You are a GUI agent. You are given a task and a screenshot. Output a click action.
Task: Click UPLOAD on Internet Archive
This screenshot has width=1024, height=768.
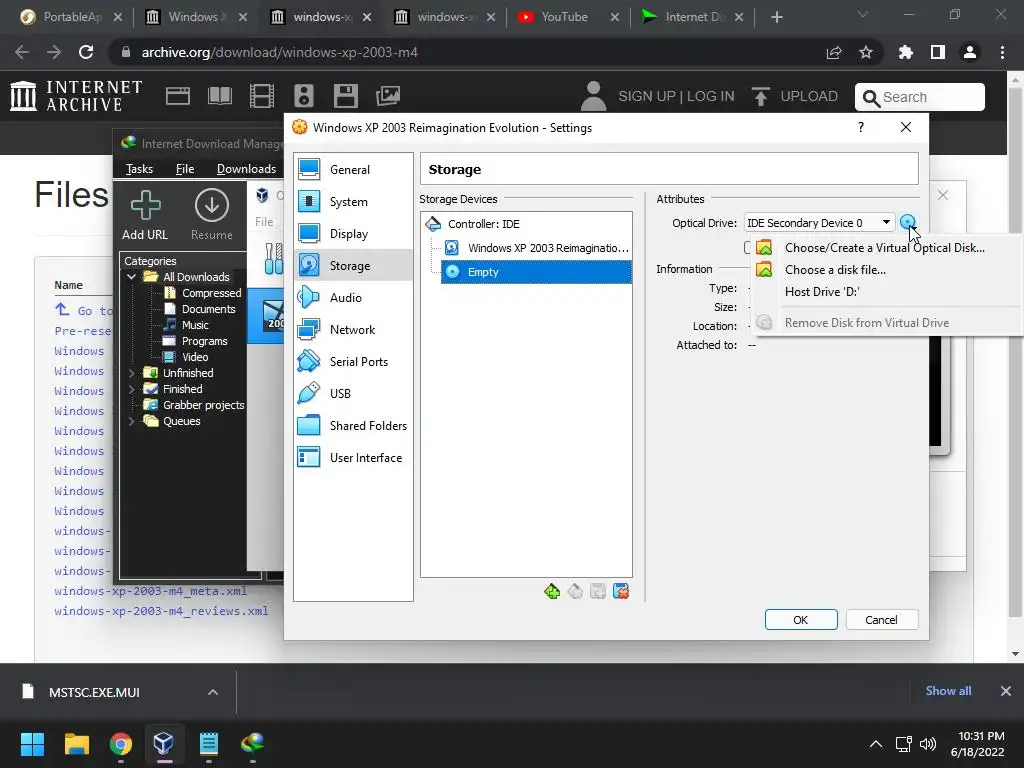tap(794, 97)
